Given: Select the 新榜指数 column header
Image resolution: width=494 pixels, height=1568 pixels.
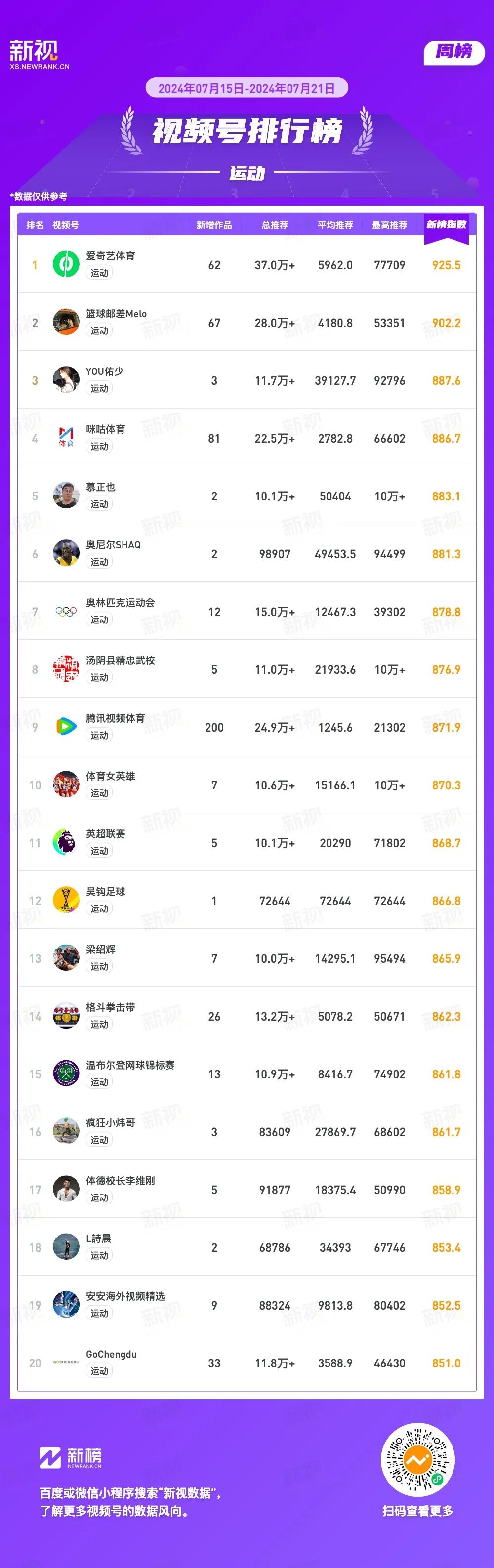Looking at the screenshot, I should pyautogui.click(x=446, y=225).
